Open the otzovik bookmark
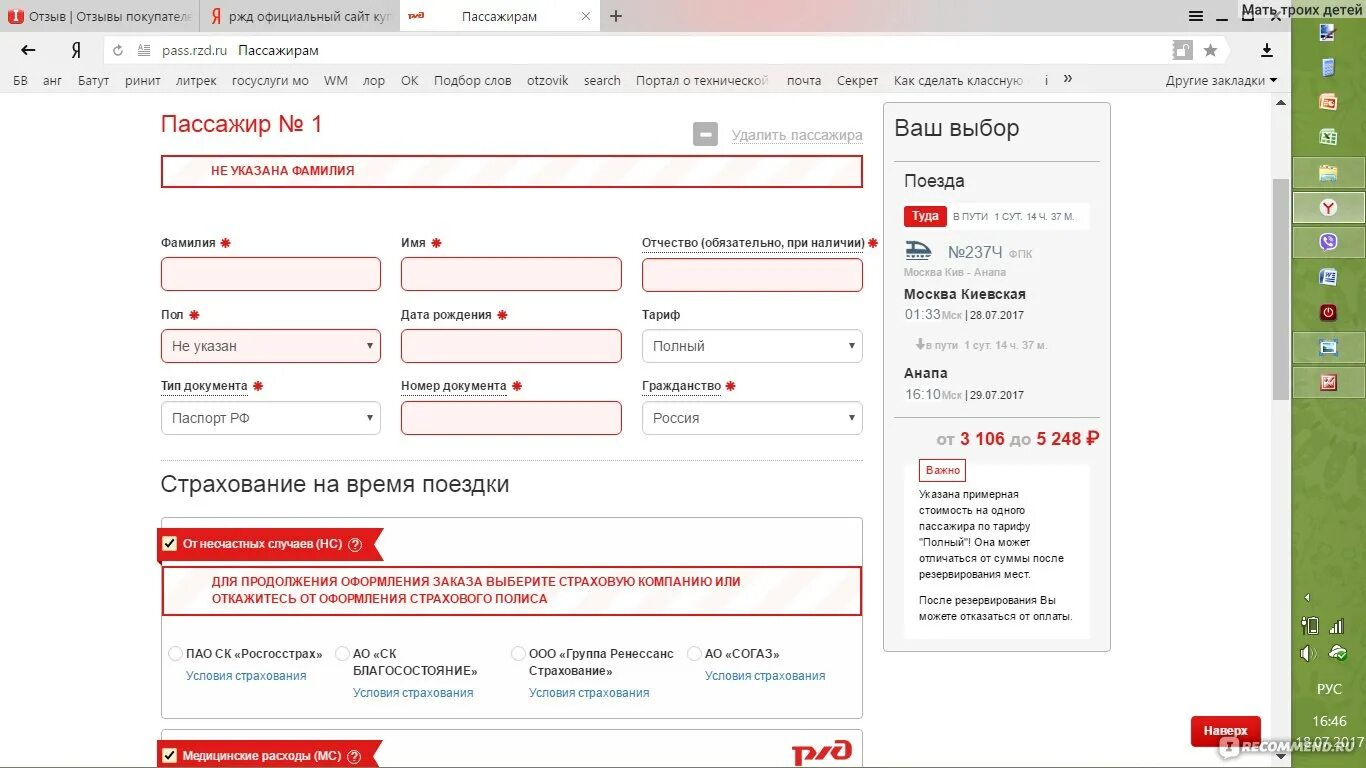Screen dimensions: 1366x768 pos(548,81)
